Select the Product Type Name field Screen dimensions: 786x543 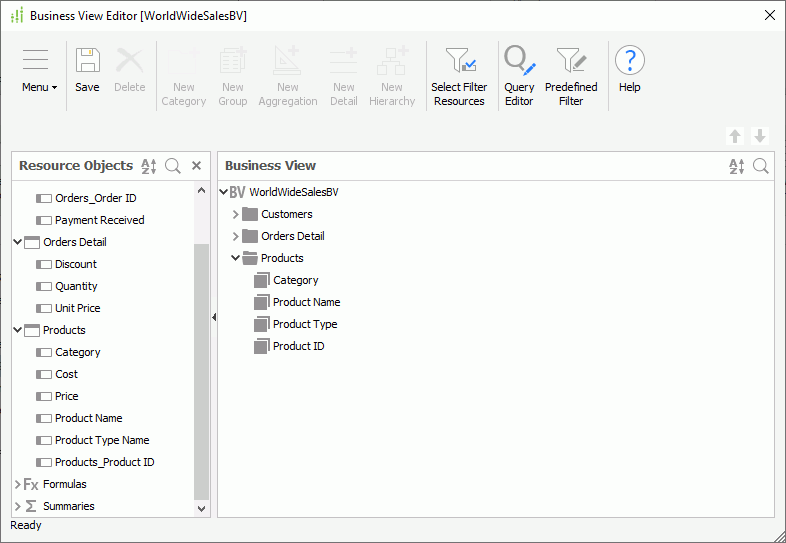[101, 440]
